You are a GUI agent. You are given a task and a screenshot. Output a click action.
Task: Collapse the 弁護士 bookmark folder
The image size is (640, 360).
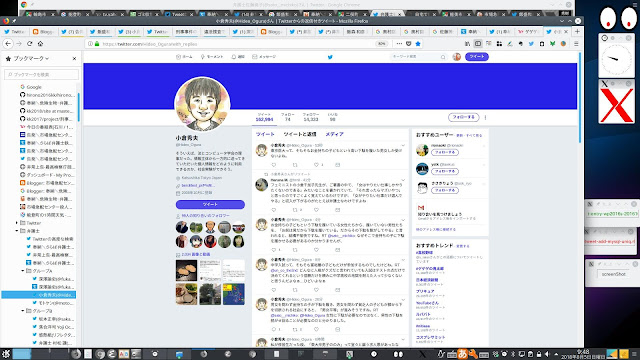[x=17, y=231]
